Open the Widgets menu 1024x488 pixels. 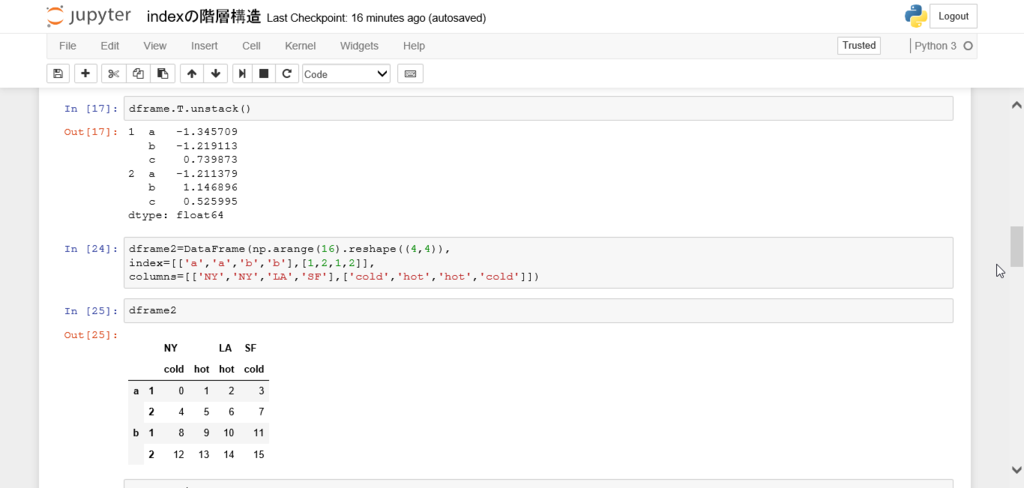[x=359, y=46]
